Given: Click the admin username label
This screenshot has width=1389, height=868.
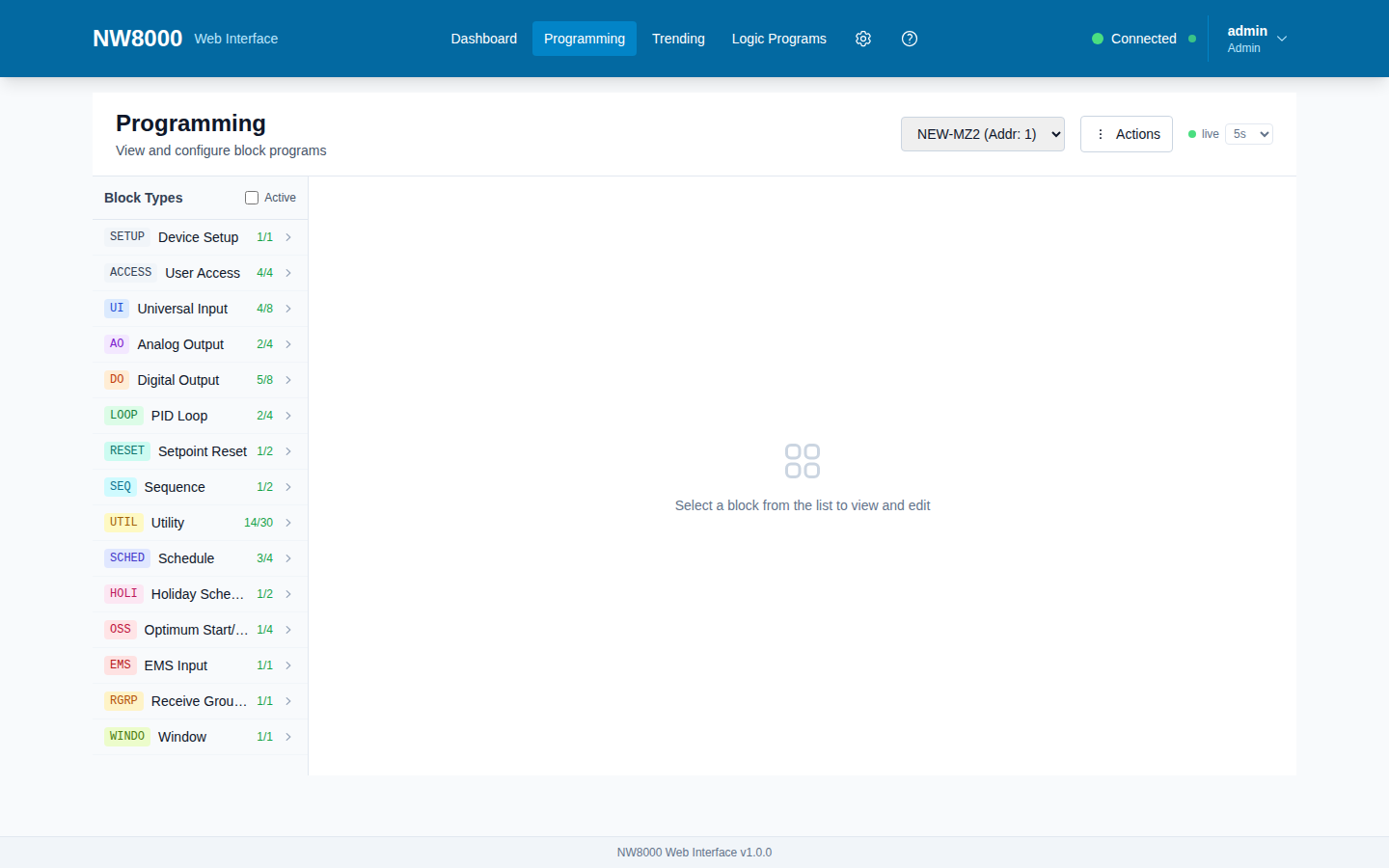Looking at the screenshot, I should tap(1247, 31).
